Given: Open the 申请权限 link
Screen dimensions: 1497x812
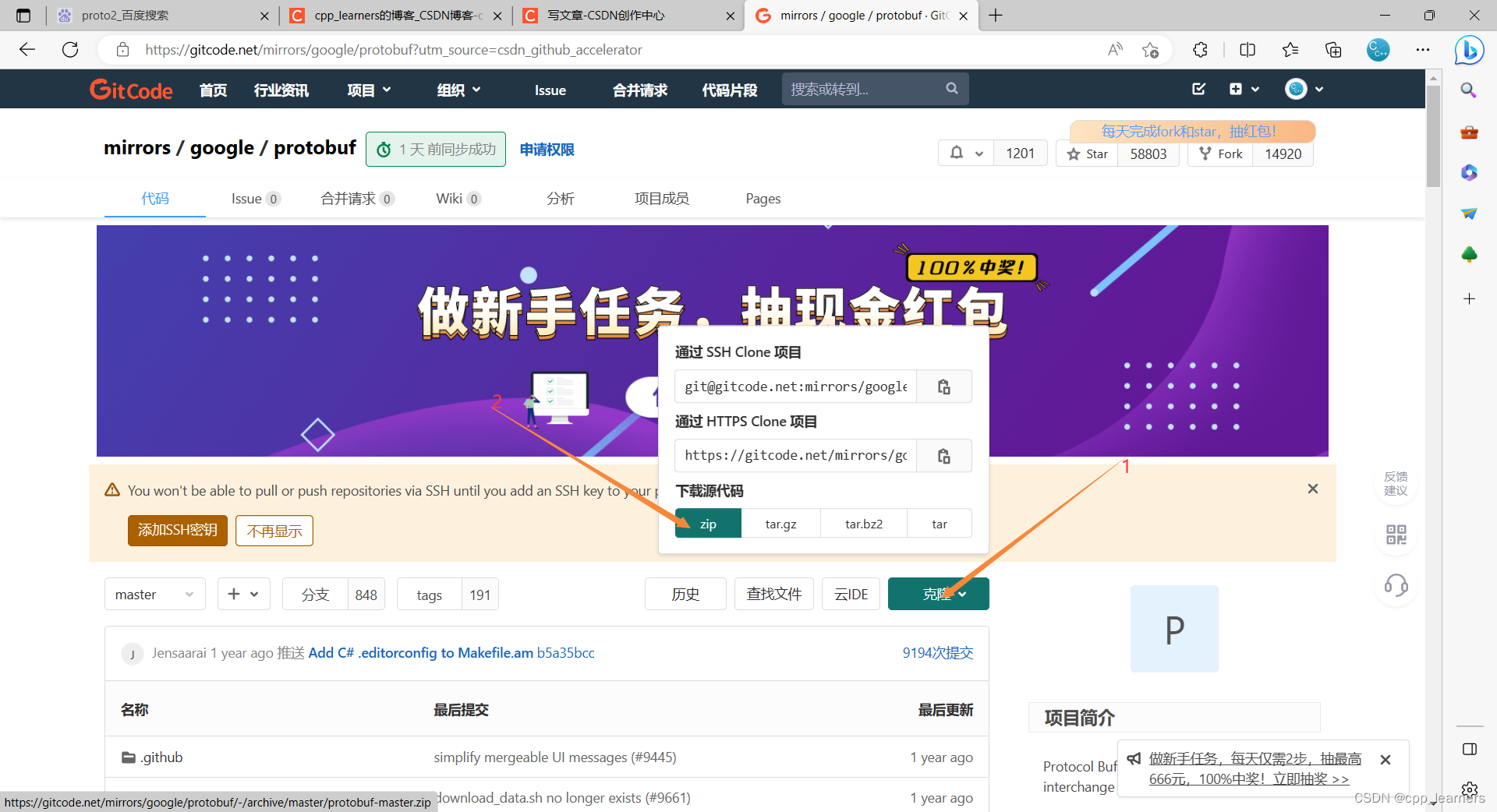Looking at the screenshot, I should [547, 150].
